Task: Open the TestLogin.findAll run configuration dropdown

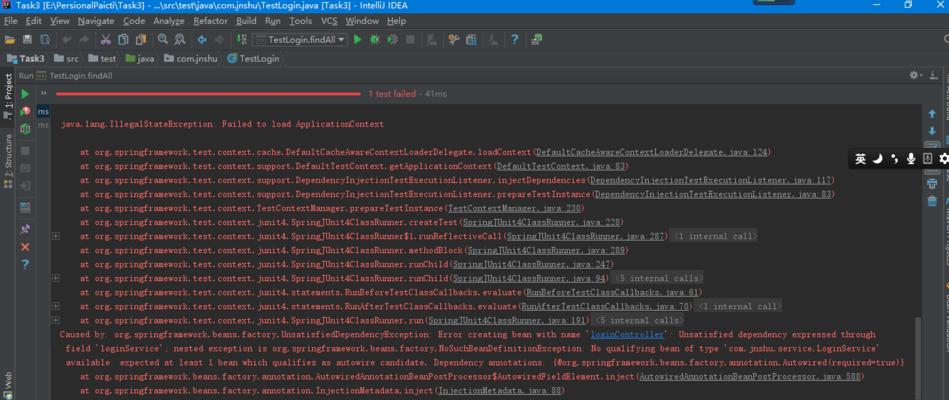Action: [x=300, y=40]
